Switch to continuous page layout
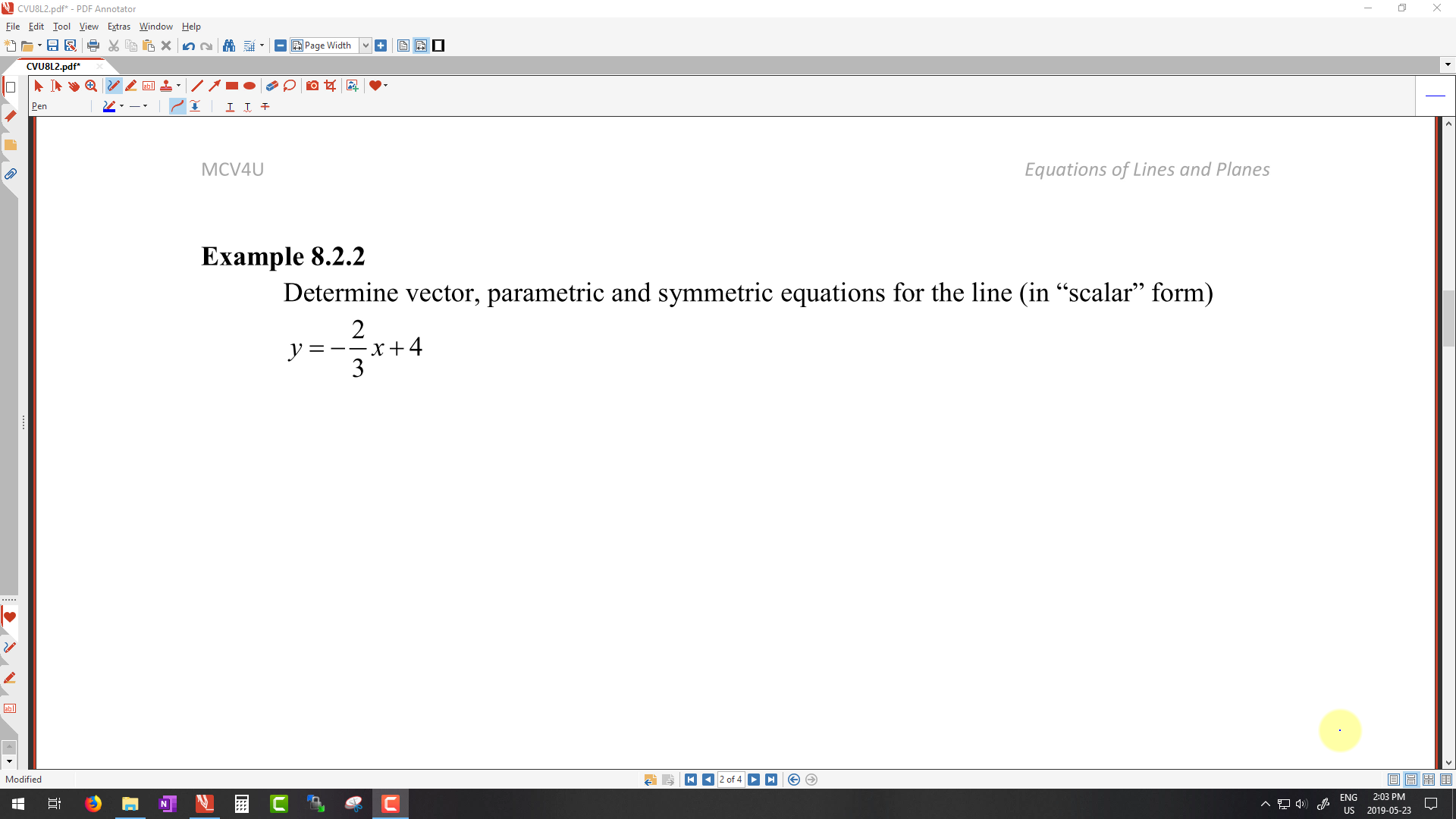This screenshot has width=1456, height=819. (1411, 780)
